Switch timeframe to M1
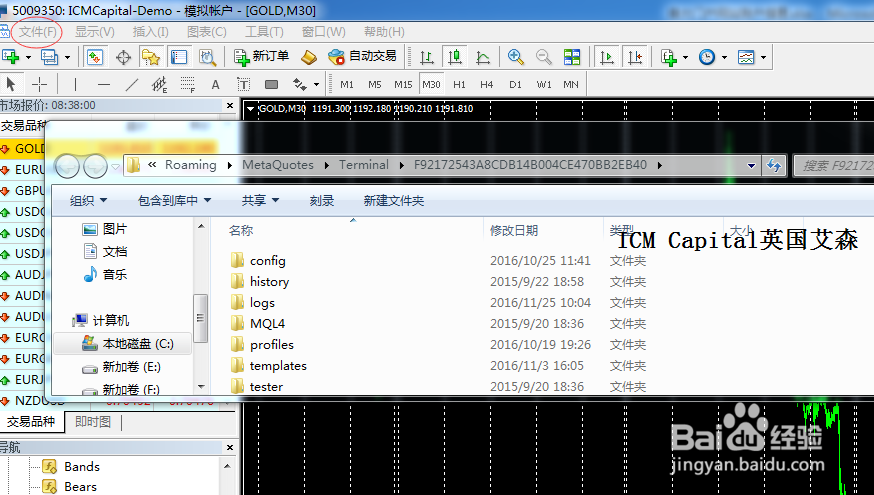 347,85
